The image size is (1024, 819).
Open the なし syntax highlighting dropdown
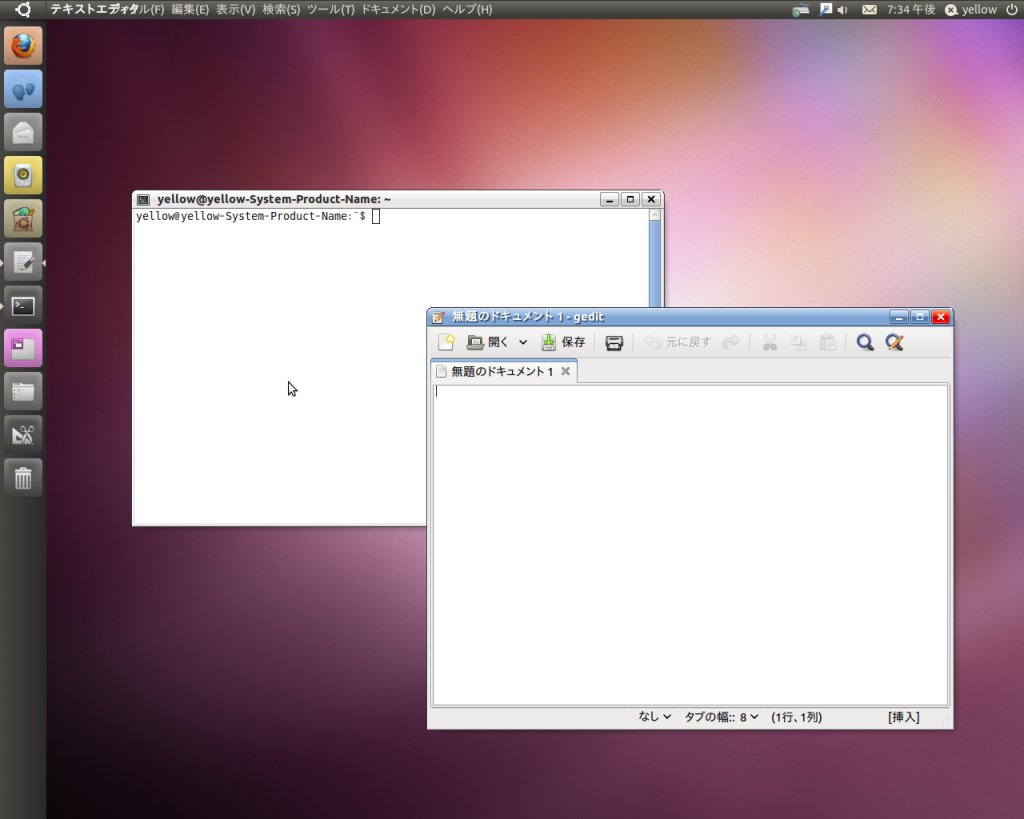point(655,717)
